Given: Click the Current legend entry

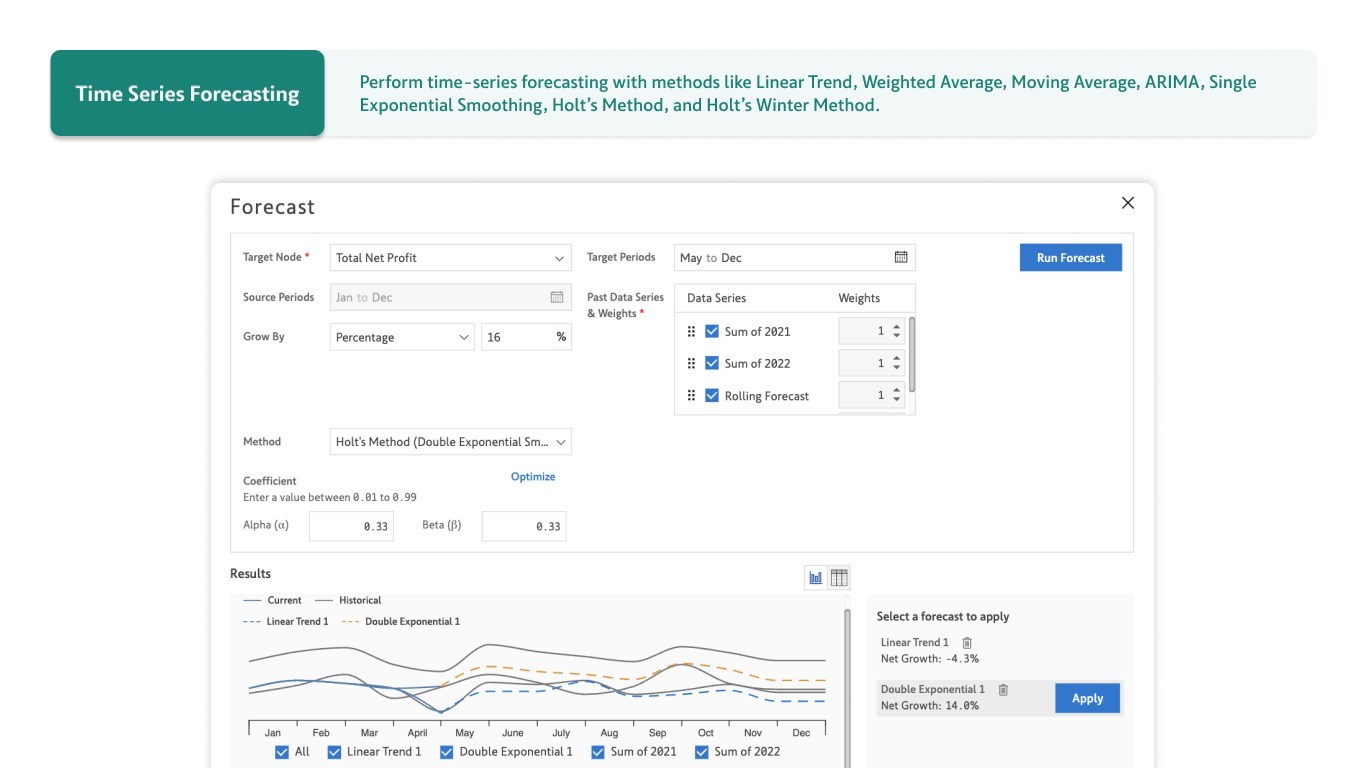Looking at the screenshot, I should pyautogui.click(x=273, y=601).
